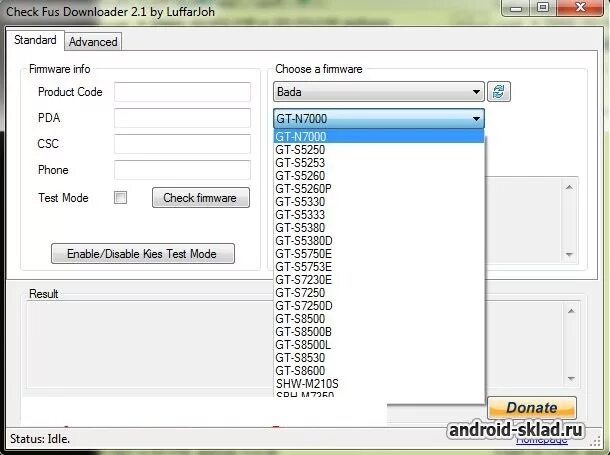Click firmware panel scrollbar down arrow
Viewport: 610px width, 455px height.
[570, 255]
